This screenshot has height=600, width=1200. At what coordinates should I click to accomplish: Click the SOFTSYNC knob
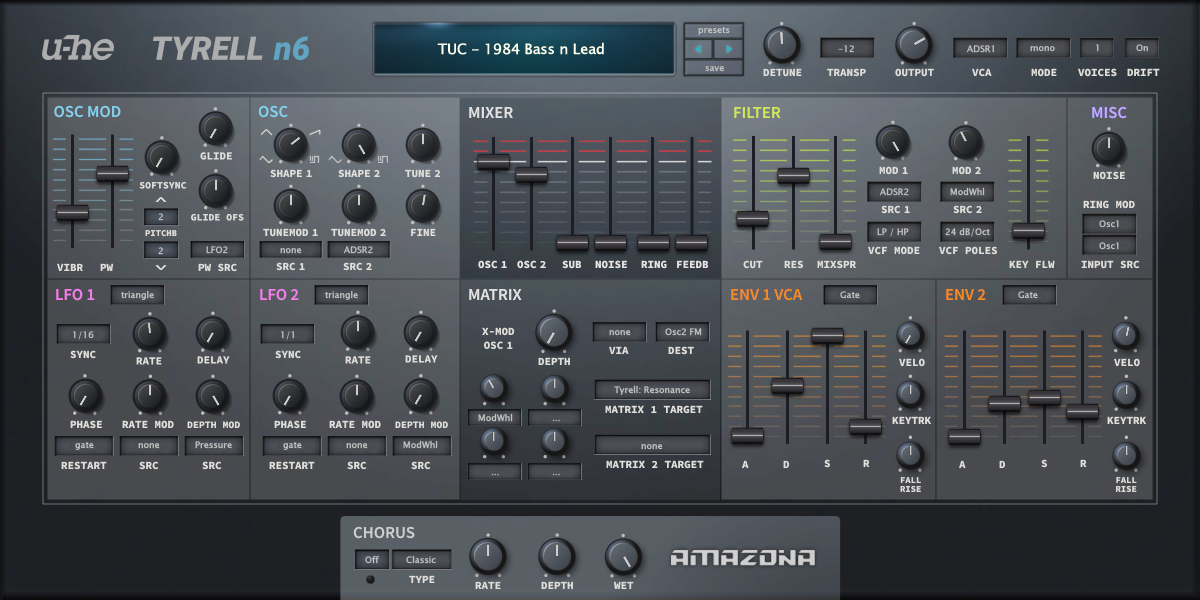161,157
